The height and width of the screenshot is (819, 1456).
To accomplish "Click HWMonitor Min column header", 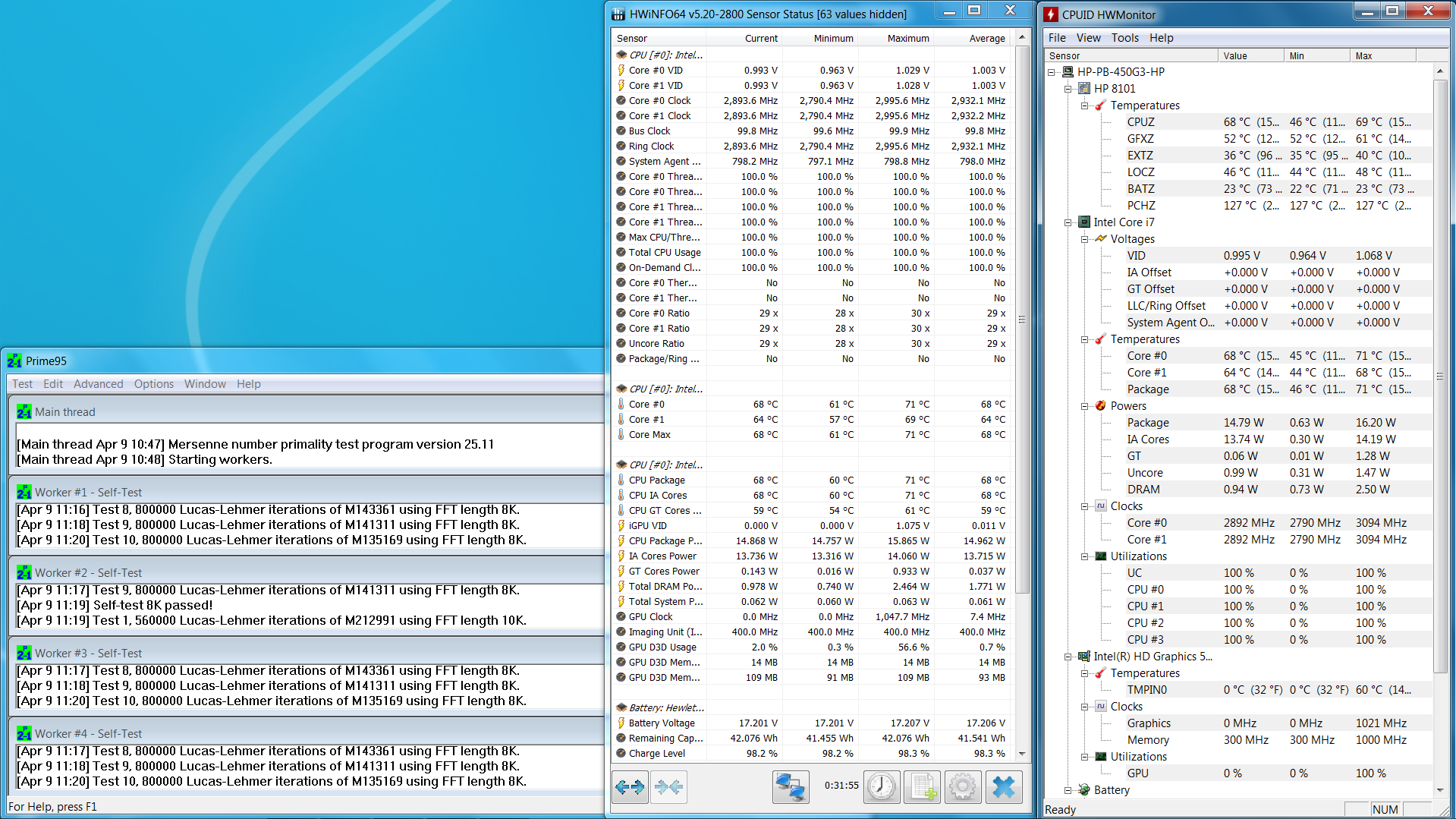I will (x=1317, y=56).
